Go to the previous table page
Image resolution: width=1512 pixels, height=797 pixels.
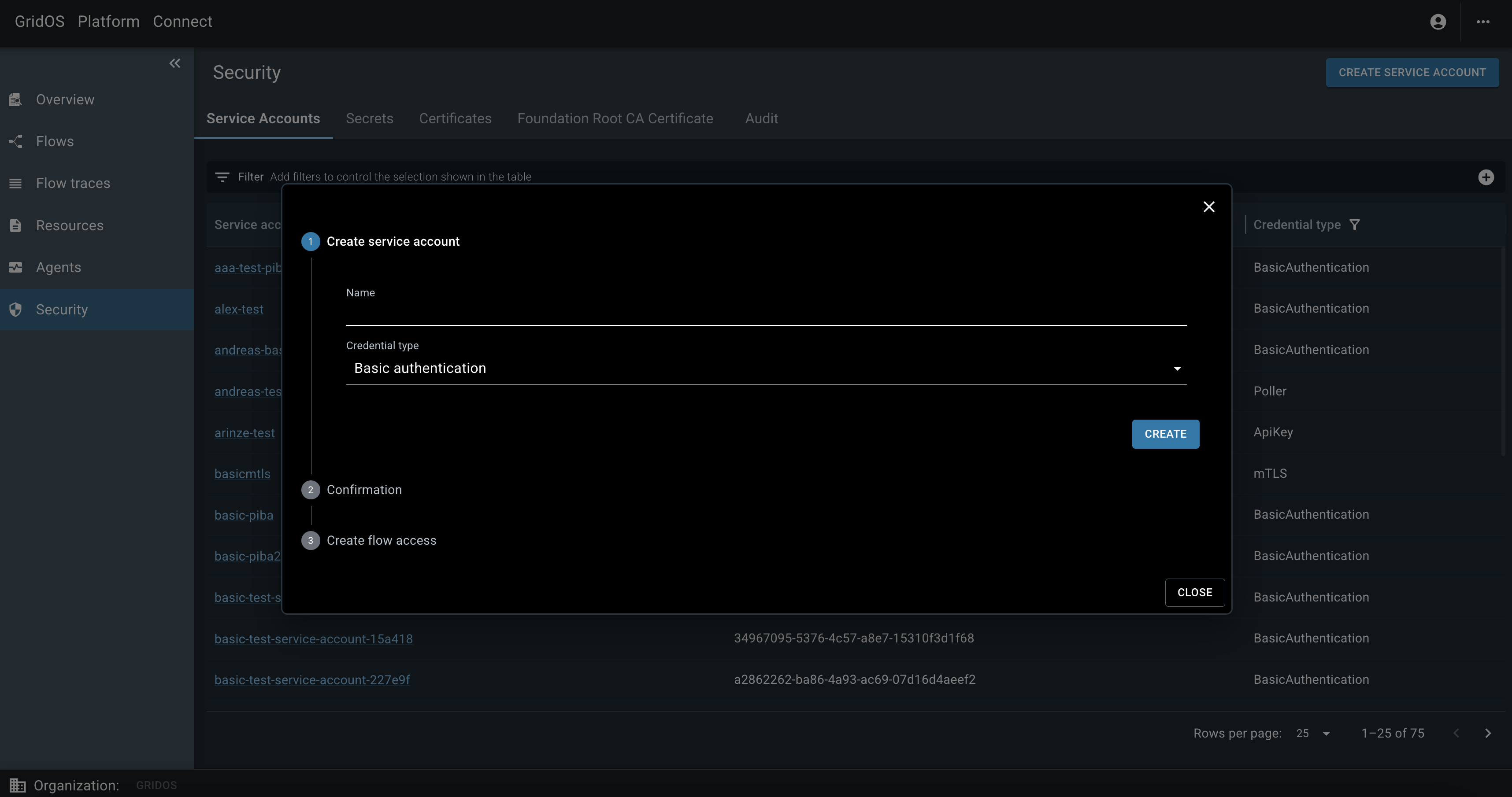[1456, 733]
